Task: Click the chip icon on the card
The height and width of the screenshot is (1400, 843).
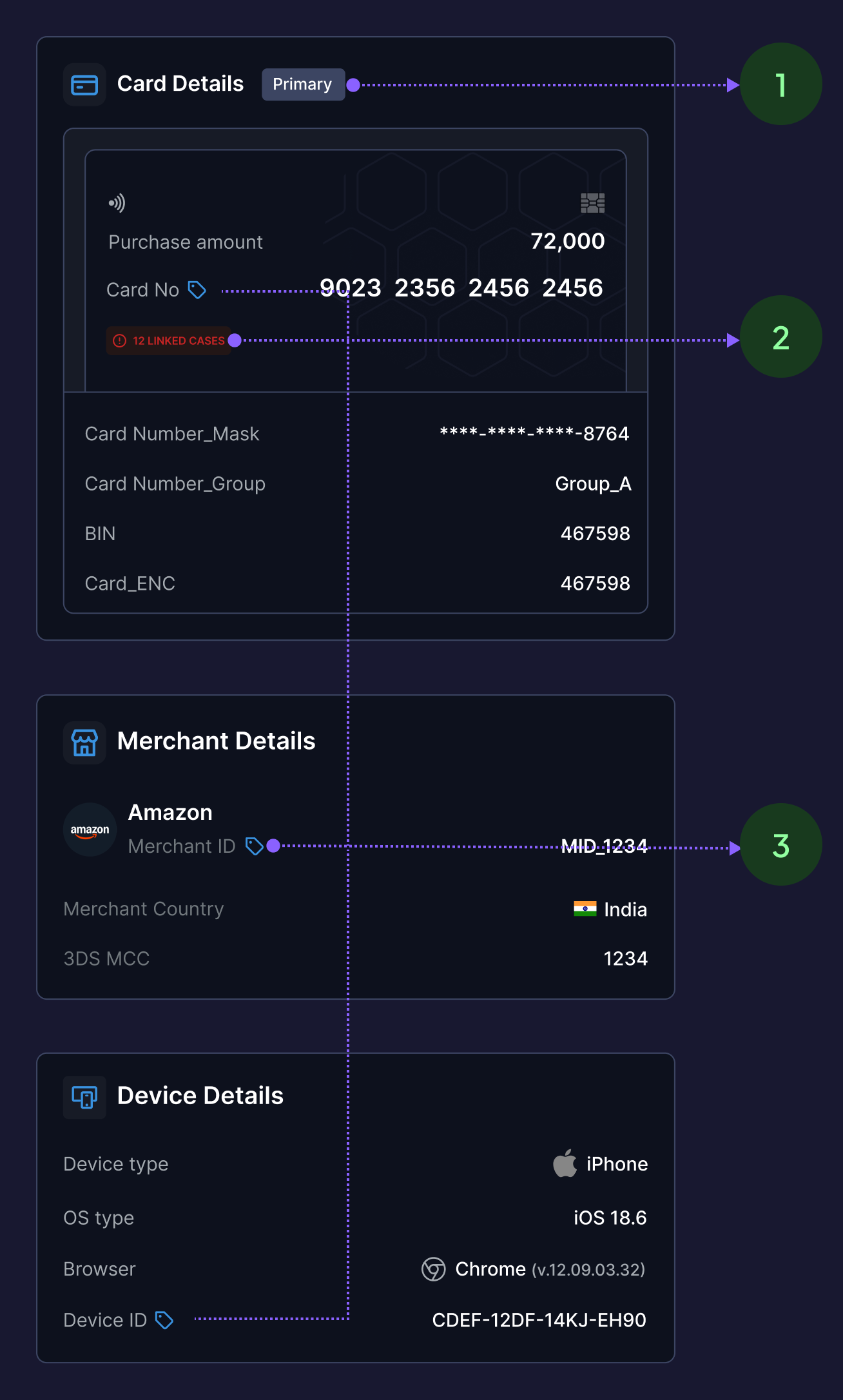Action: [592, 203]
